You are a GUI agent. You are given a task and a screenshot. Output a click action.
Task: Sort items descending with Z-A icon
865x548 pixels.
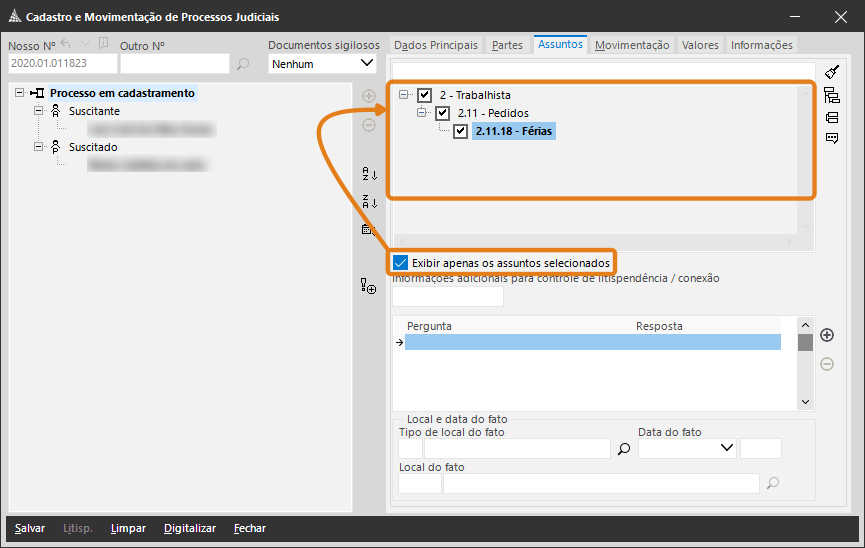pos(369,201)
